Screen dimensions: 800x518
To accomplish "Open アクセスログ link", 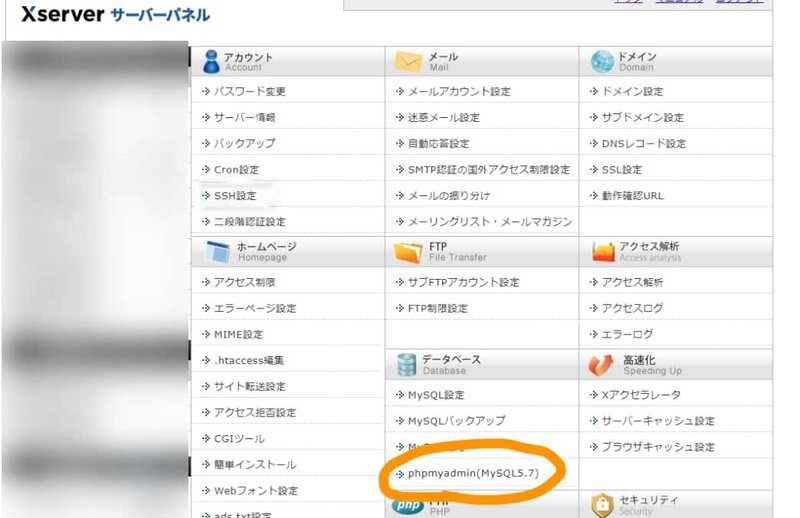I will (632, 308).
